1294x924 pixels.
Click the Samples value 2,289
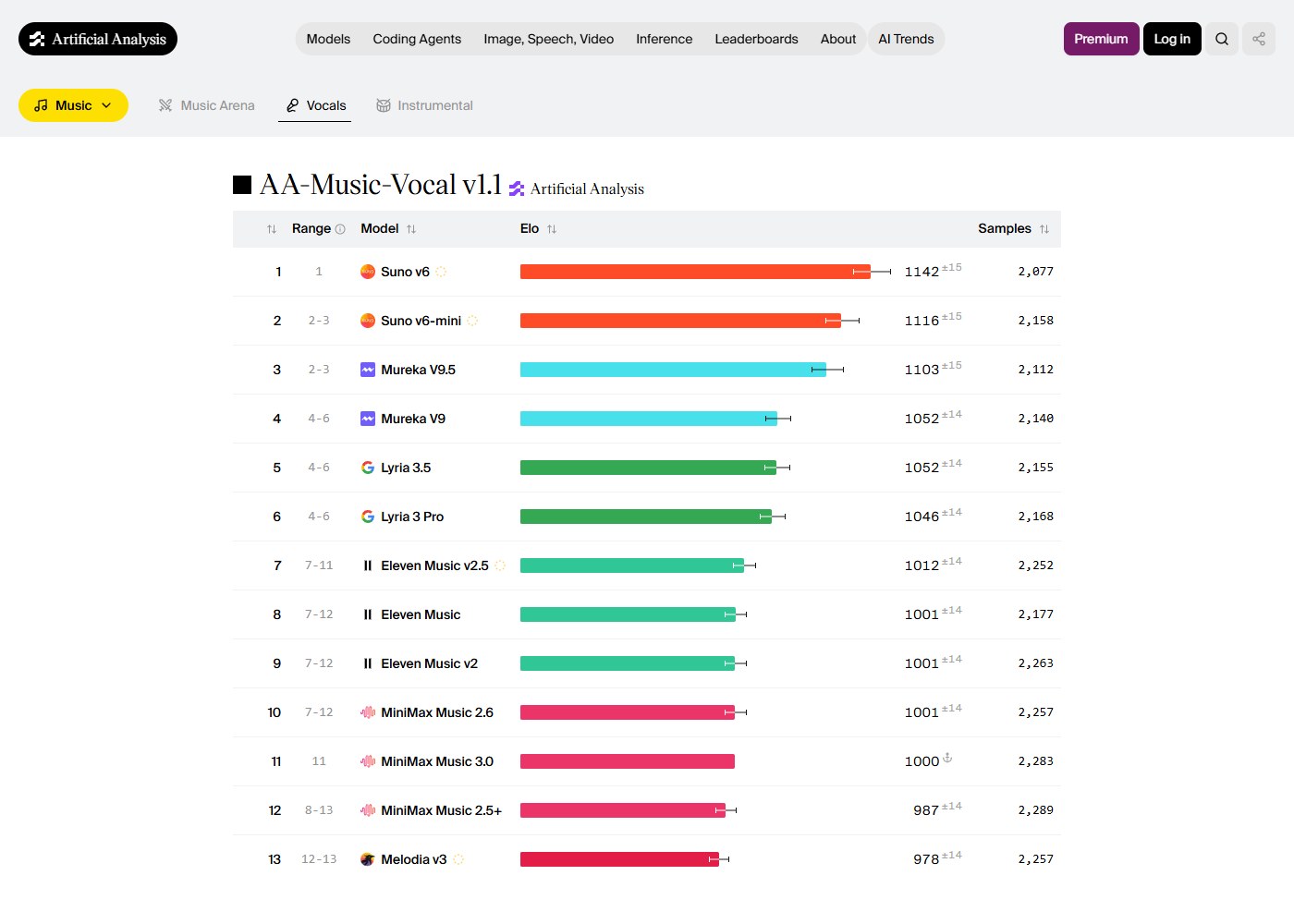(1035, 810)
